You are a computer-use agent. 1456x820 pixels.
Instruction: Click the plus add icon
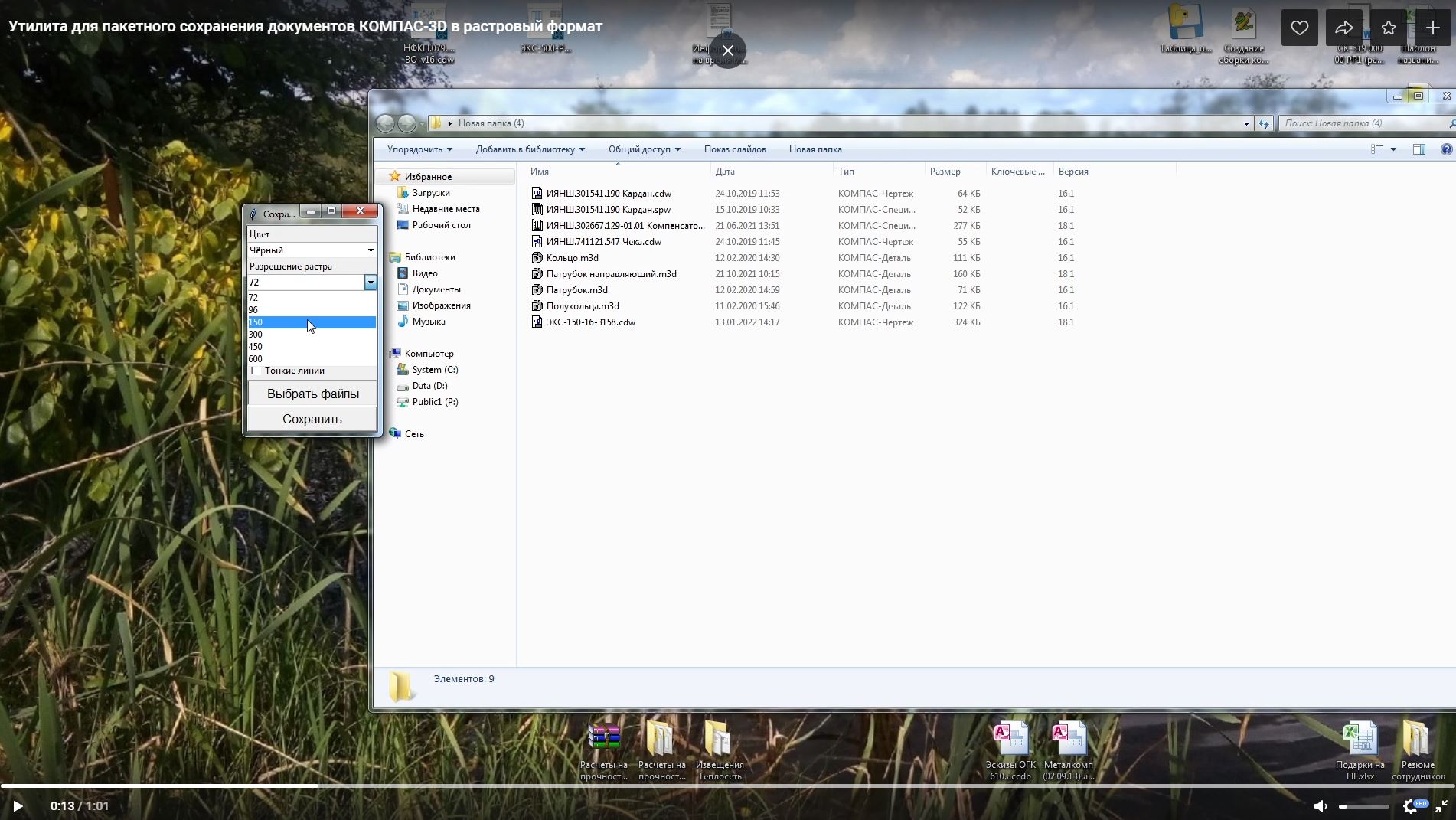point(1432,28)
